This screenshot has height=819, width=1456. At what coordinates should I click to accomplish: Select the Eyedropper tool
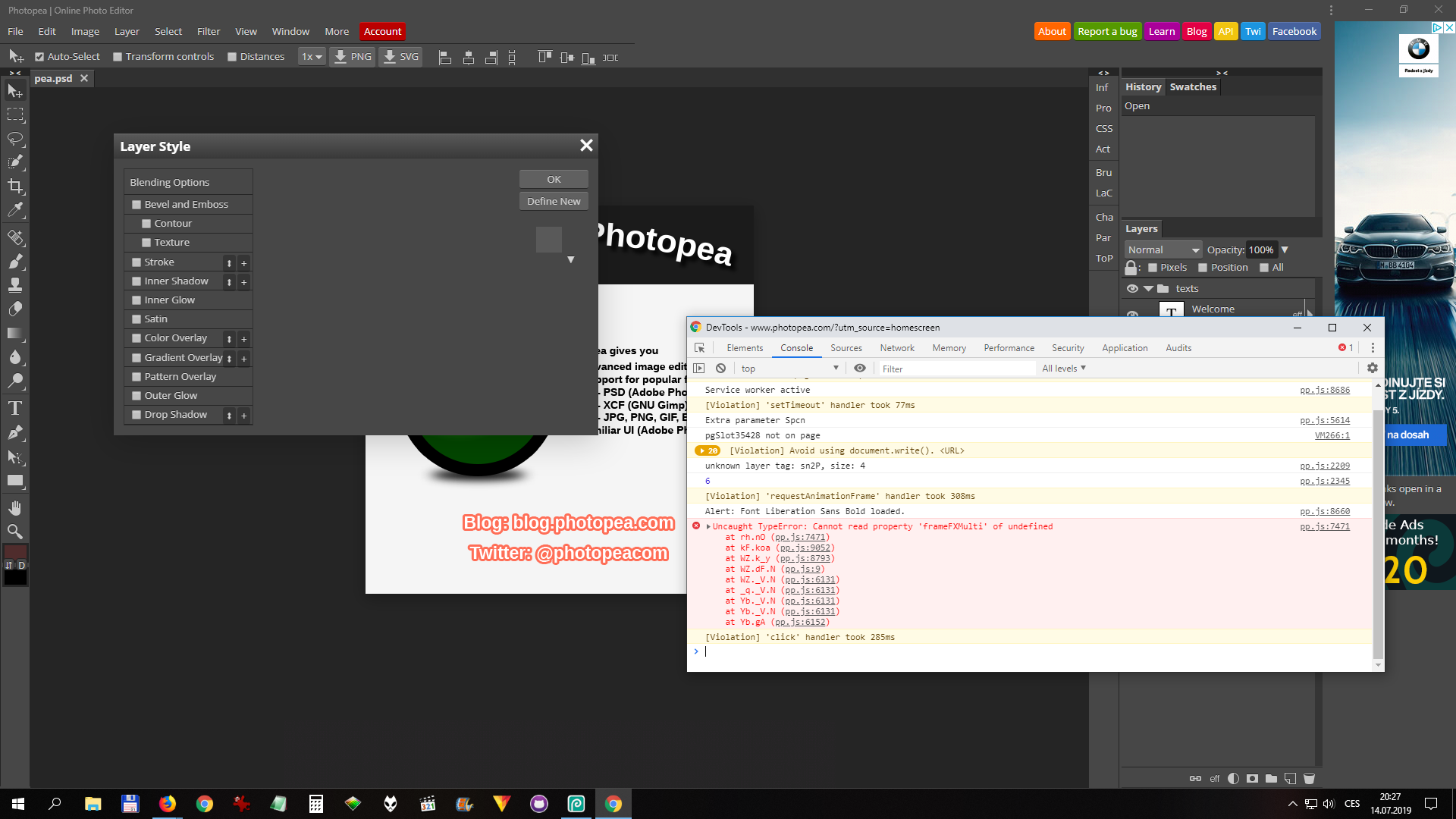click(x=15, y=210)
